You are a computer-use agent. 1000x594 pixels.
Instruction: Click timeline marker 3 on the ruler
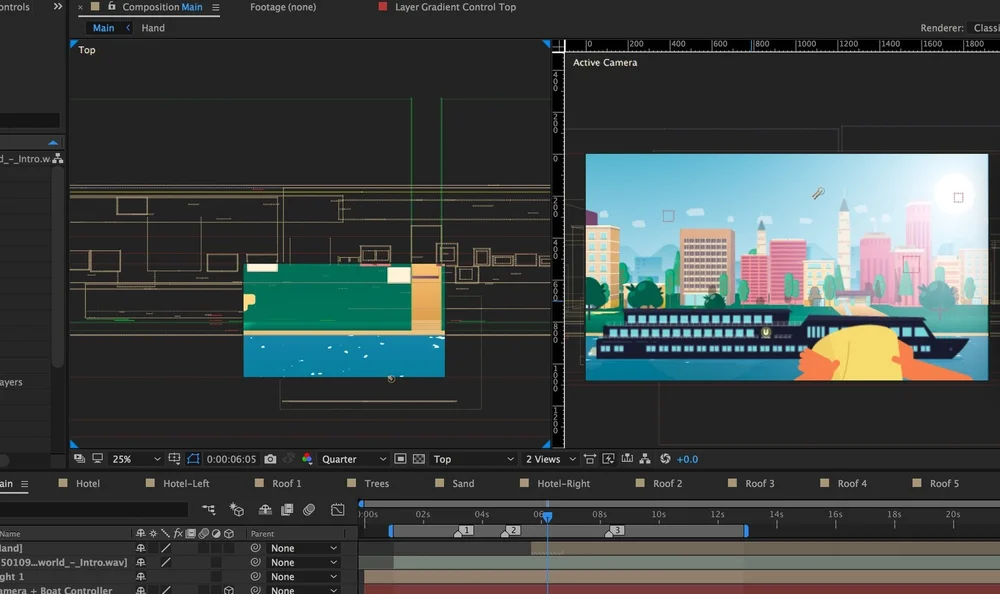[616, 531]
